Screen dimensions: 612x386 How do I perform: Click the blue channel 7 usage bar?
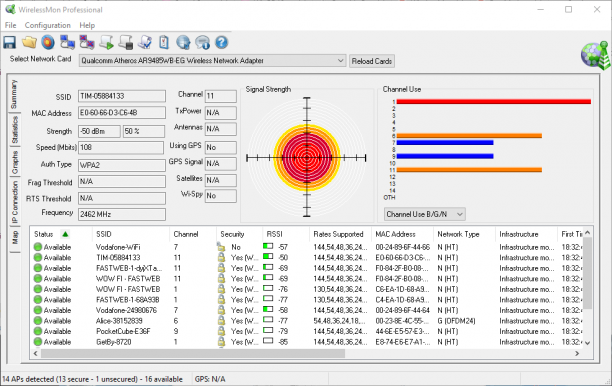click(x=445, y=142)
